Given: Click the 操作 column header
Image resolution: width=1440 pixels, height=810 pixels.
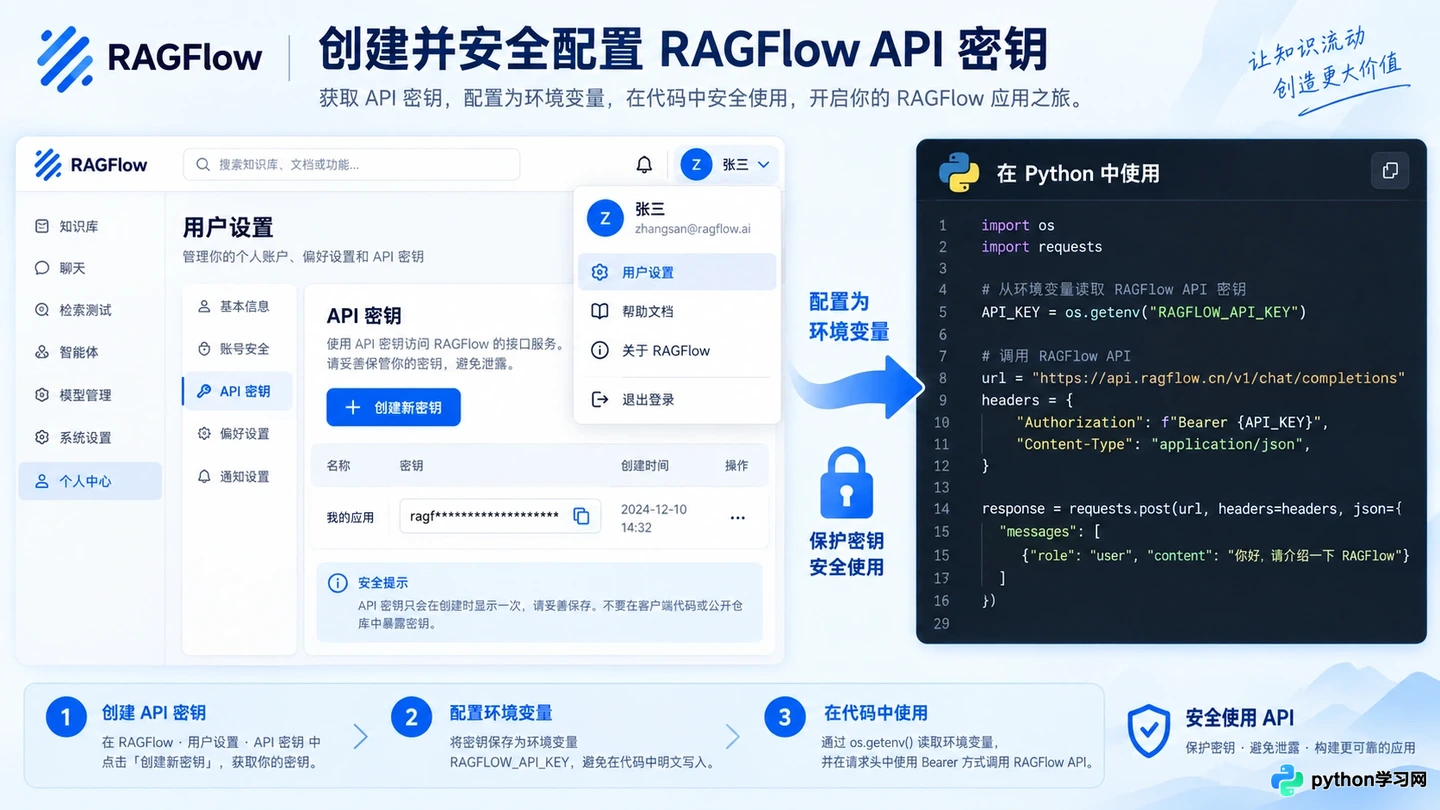Looking at the screenshot, I should tap(737, 465).
